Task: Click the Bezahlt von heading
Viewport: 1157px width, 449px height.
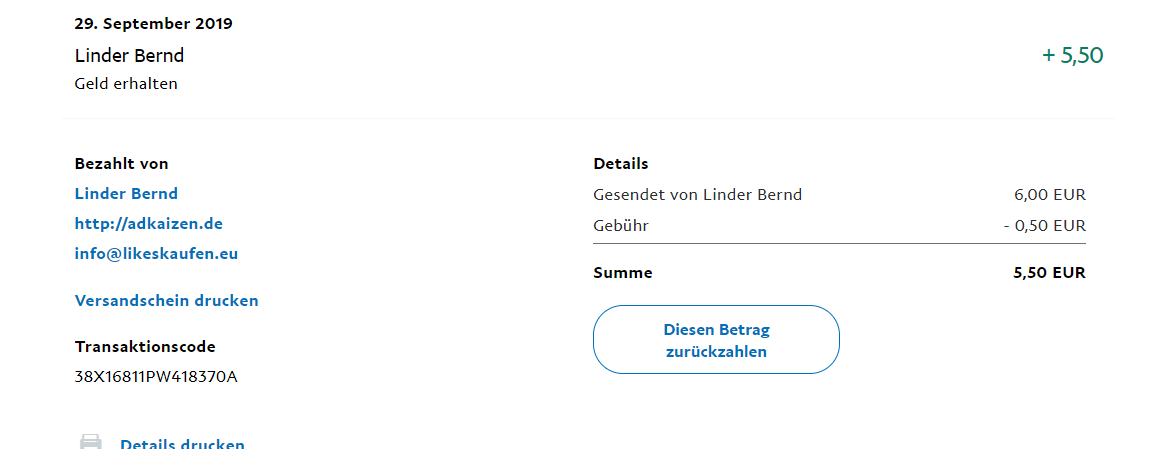Action: pos(121,164)
